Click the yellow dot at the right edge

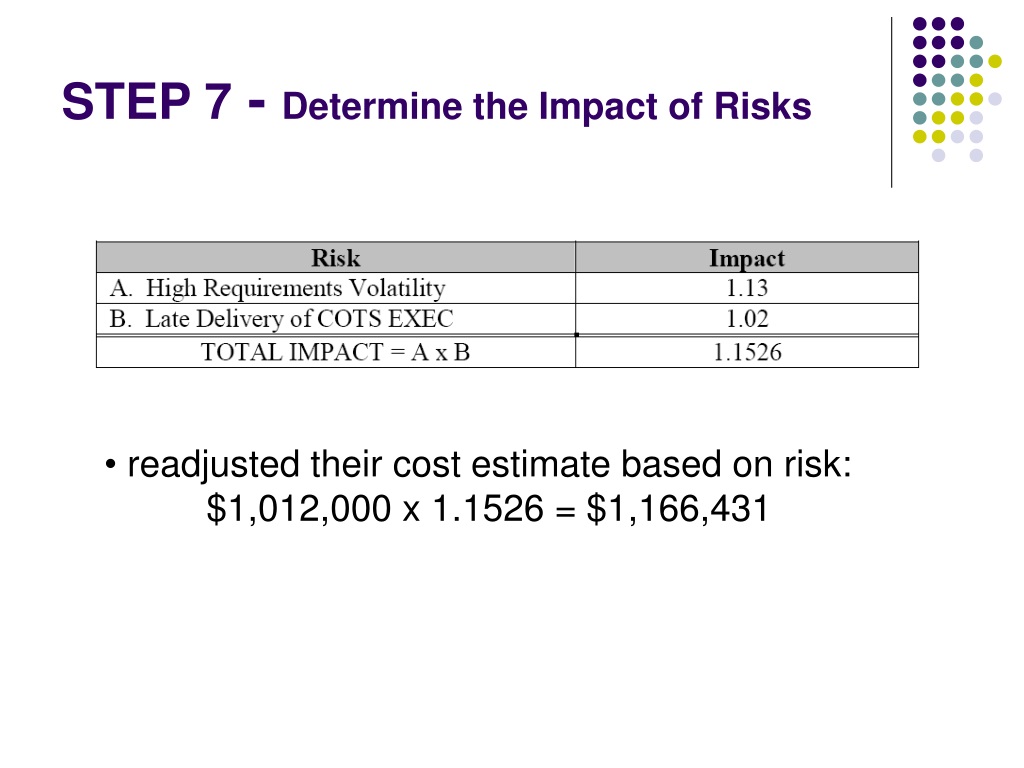(995, 61)
